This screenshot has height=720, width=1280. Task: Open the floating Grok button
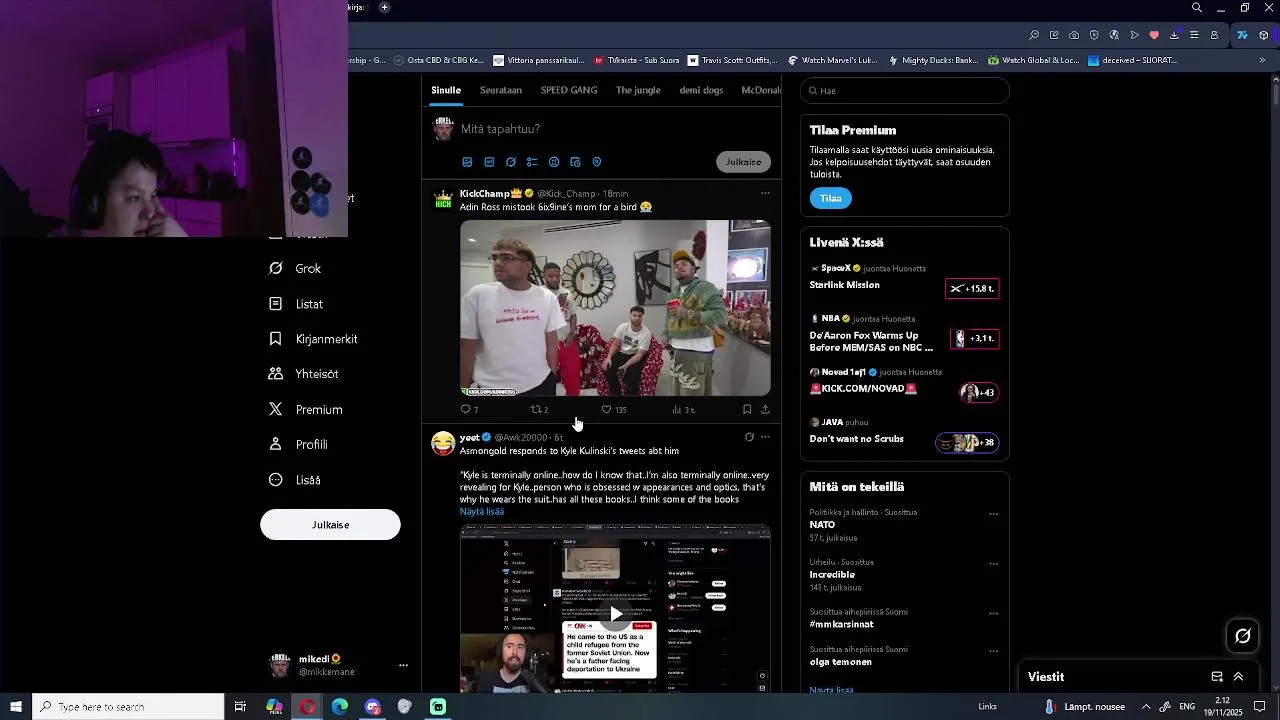point(1243,636)
